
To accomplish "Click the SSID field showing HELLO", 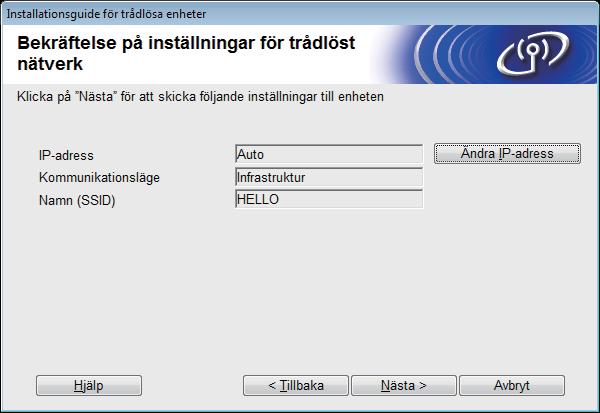I will 329,199.
